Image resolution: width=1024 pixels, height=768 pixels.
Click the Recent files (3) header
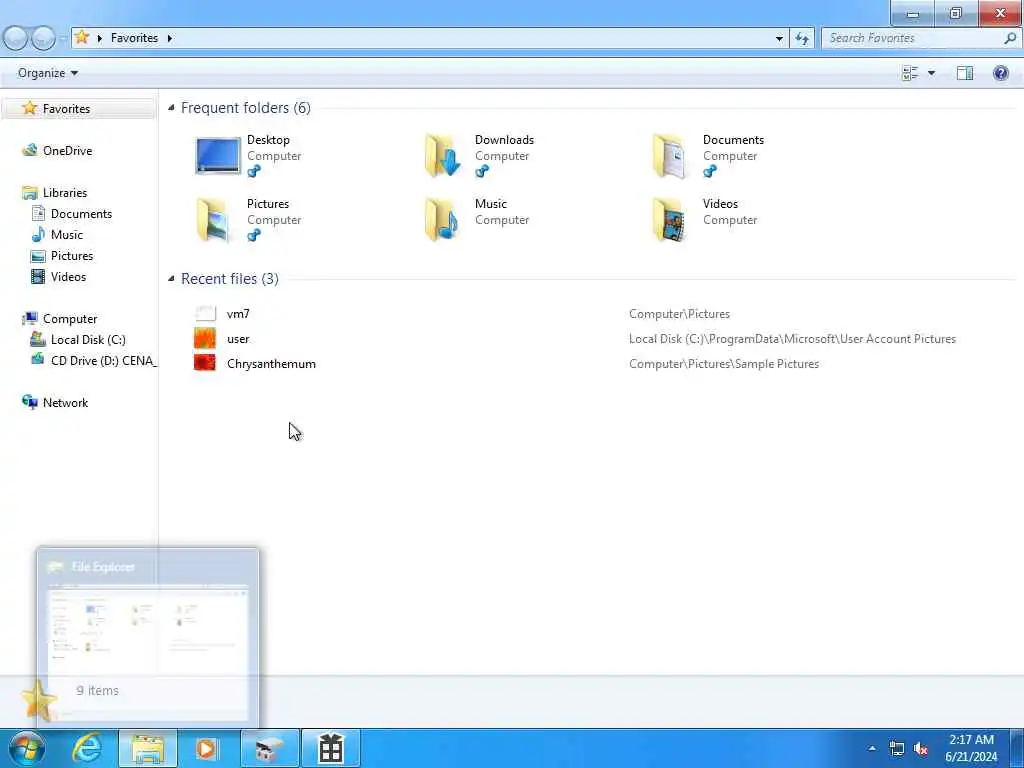(x=230, y=279)
